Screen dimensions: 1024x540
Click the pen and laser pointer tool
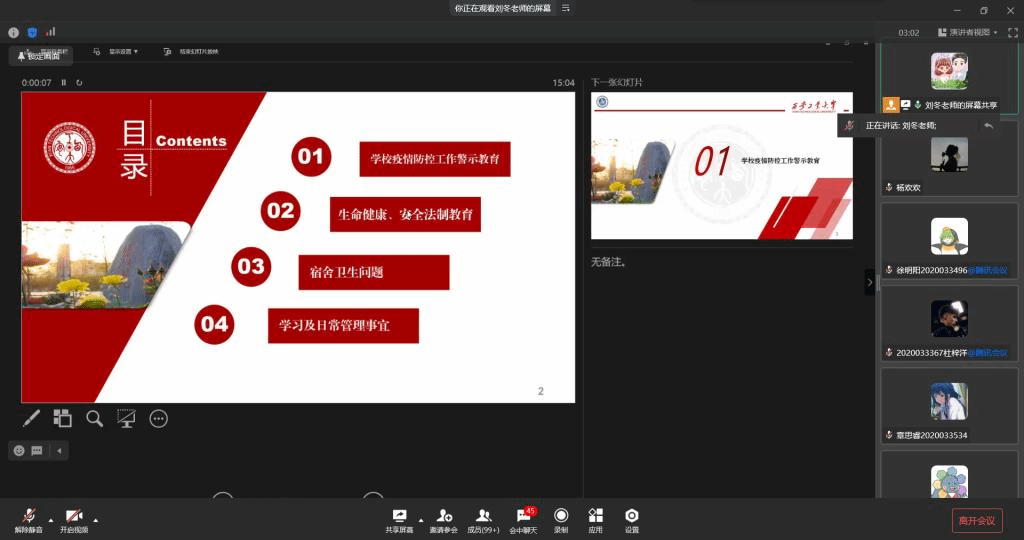pyautogui.click(x=32, y=419)
